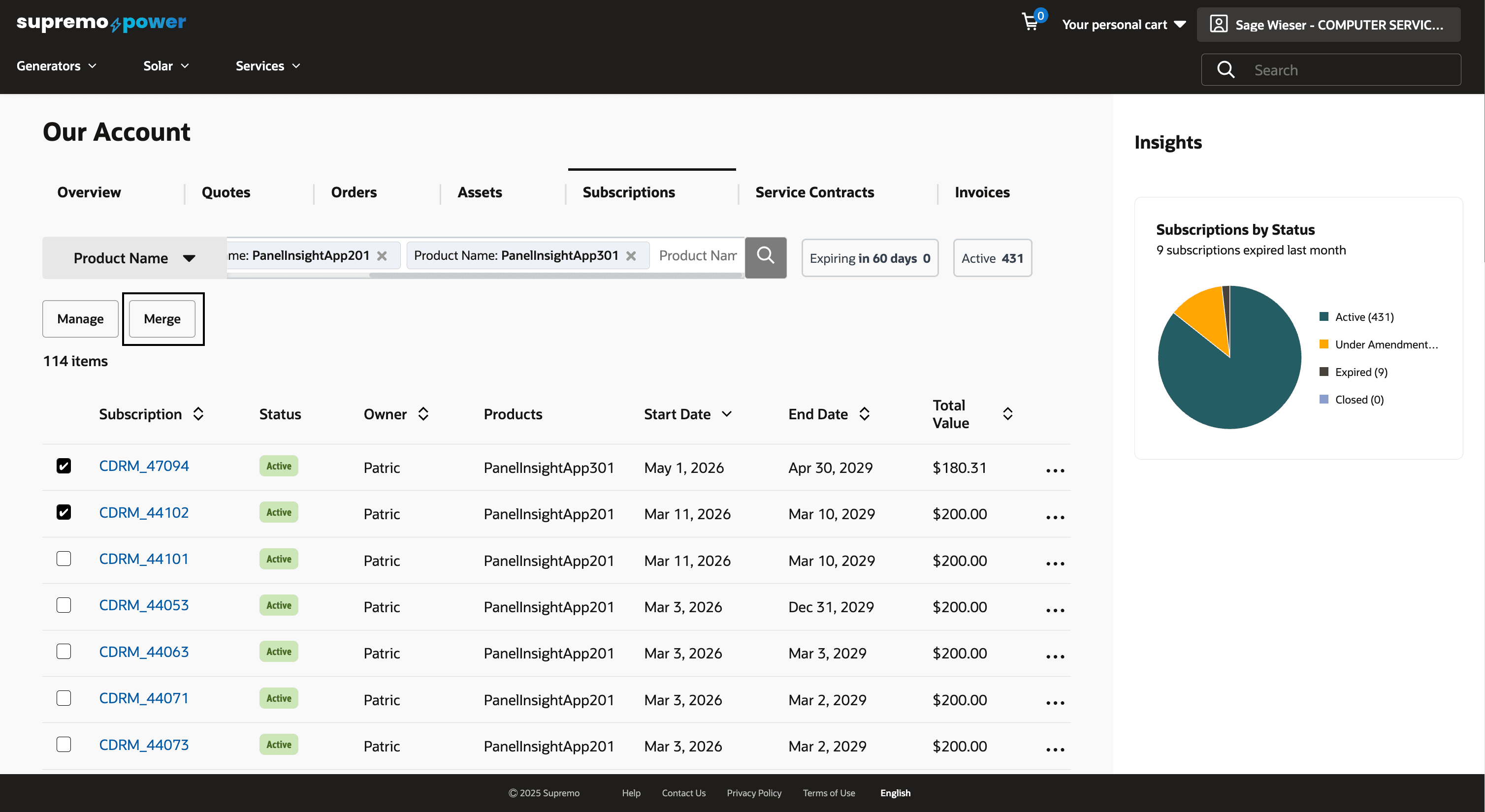Viewport: 1485px width, 812px height.
Task: Click the Product Name filter text input
Action: [x=698, y=255]
